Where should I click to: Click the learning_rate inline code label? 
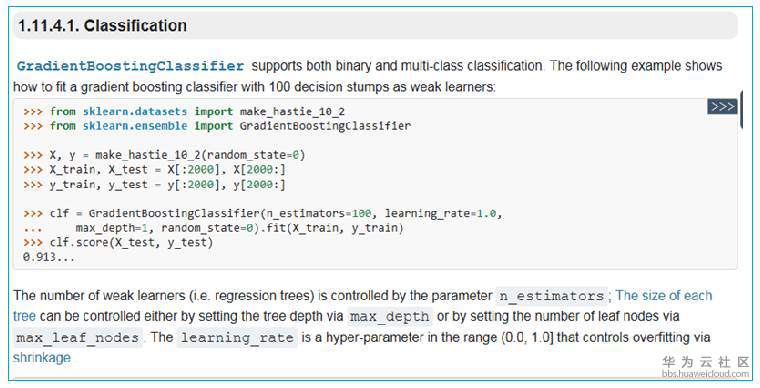point(237,338)
